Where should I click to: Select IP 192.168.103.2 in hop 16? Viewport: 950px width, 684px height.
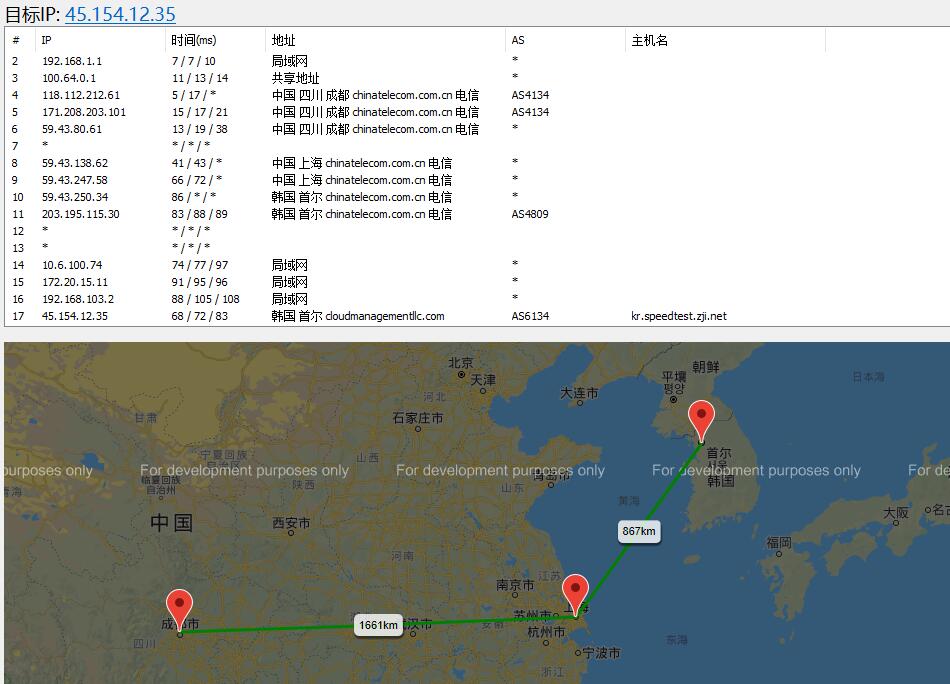click(x=78, y=299)
